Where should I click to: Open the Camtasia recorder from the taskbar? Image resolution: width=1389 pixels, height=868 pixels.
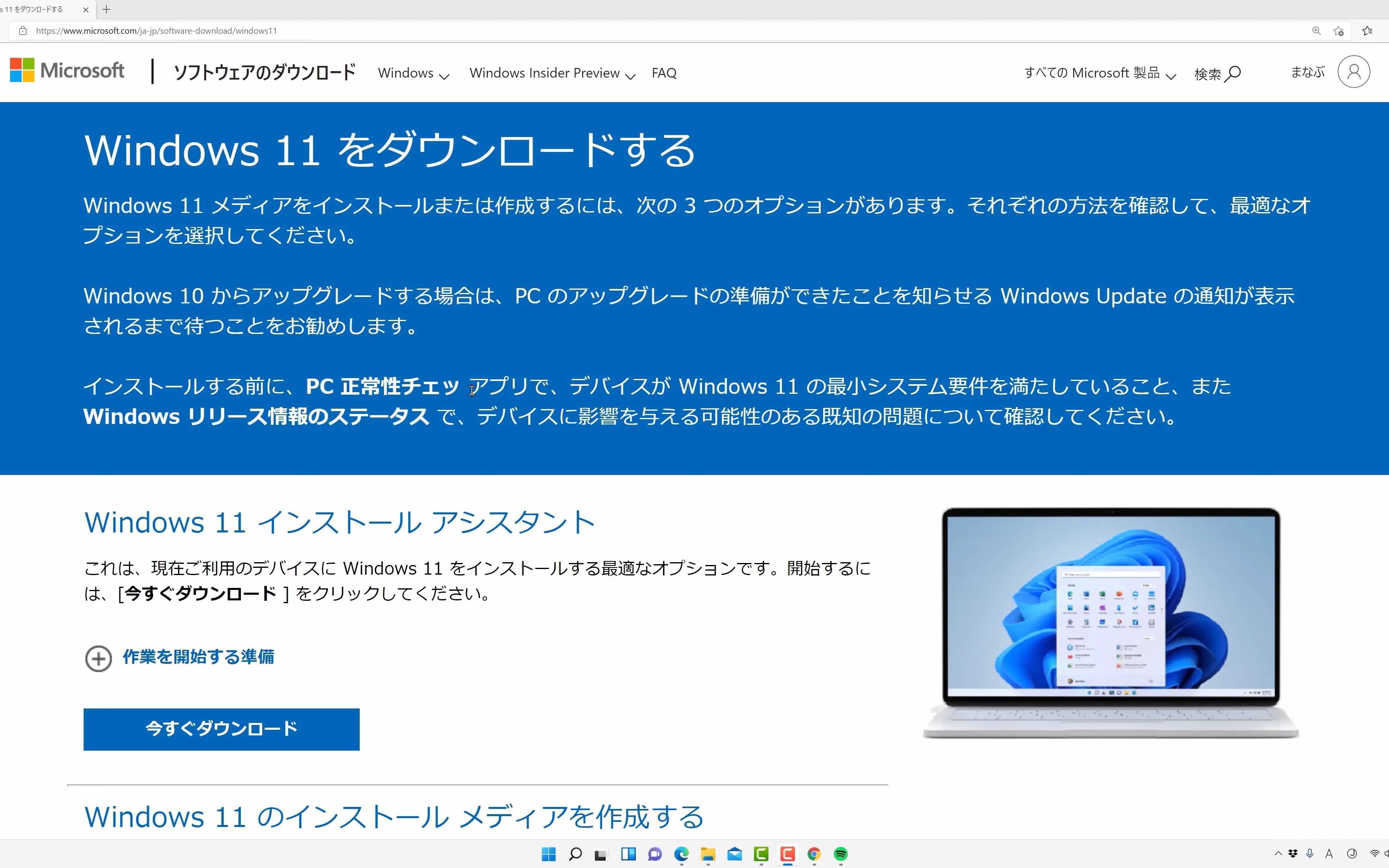(787, 854)
